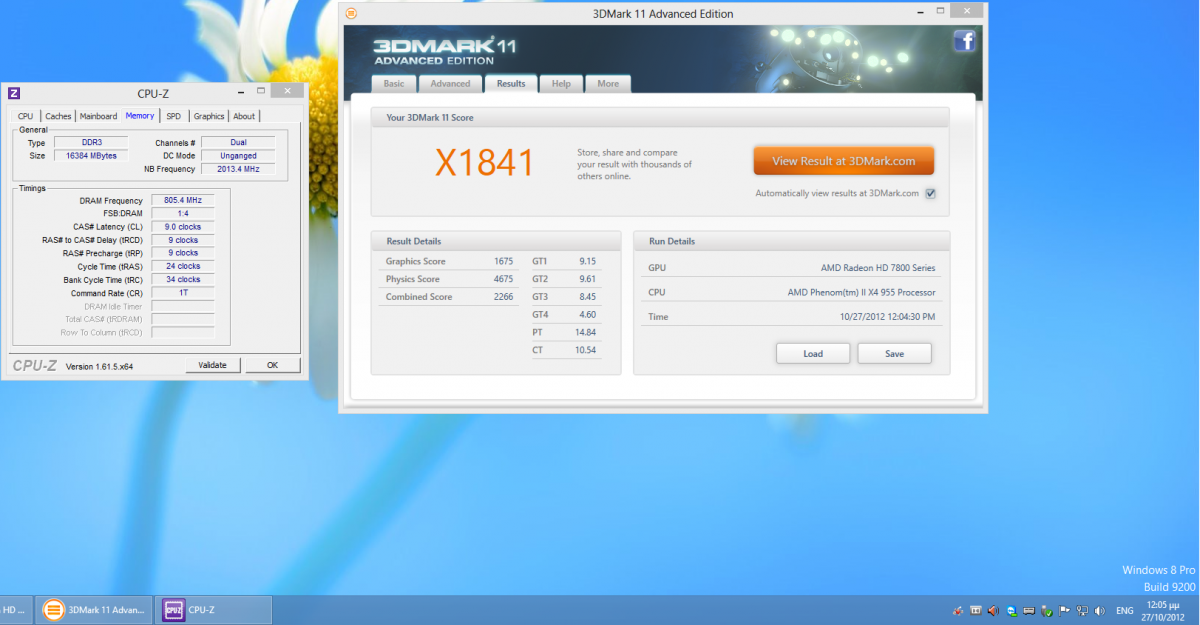The image size is (1200, 625).
Task: Click the Load button in Run Details
Action: click(813, 353)
